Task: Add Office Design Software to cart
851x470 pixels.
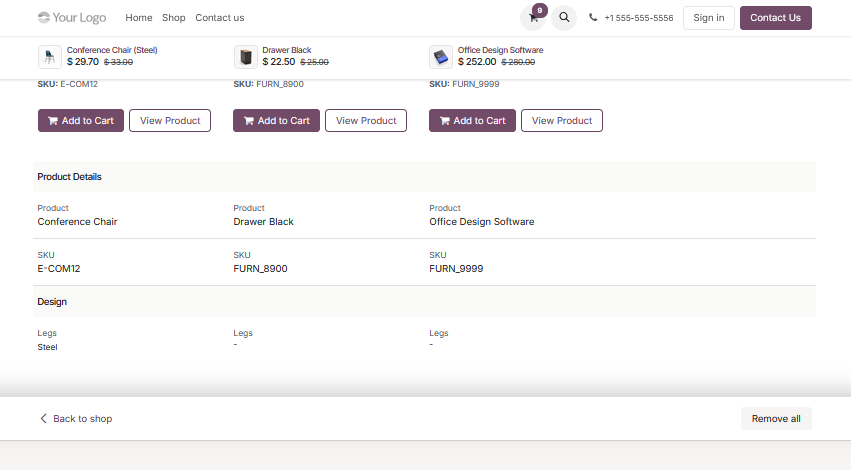Action: pyautogui.click(x=472, y=120)
